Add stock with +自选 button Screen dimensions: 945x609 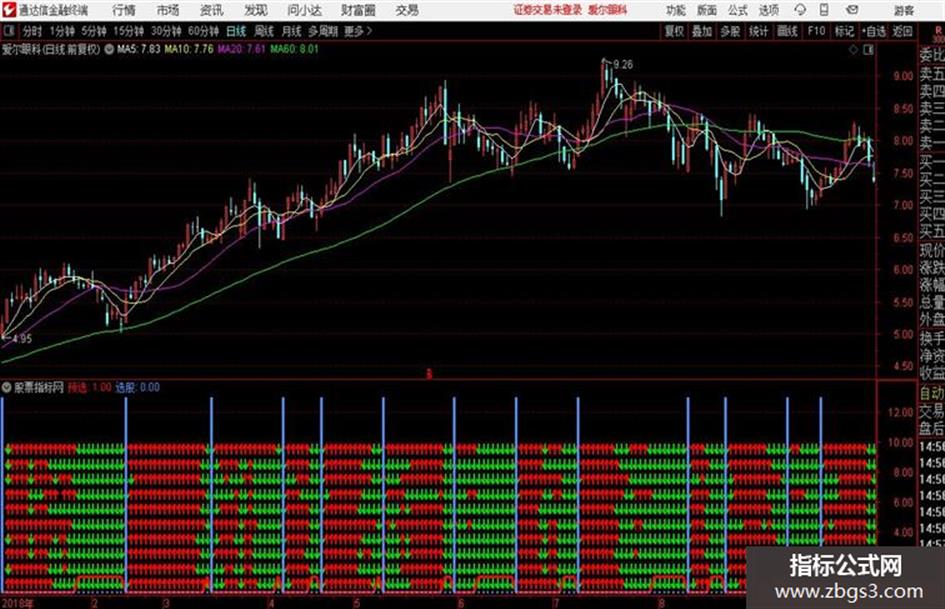pyautogui.click(x=874, y=31)
